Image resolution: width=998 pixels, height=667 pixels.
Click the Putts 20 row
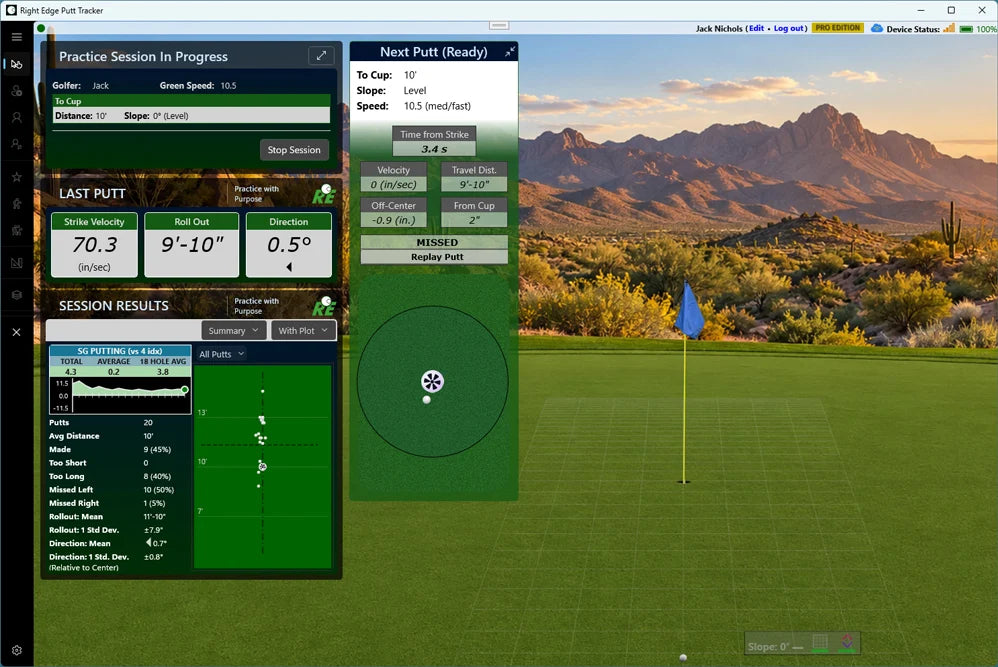(118, 423)
